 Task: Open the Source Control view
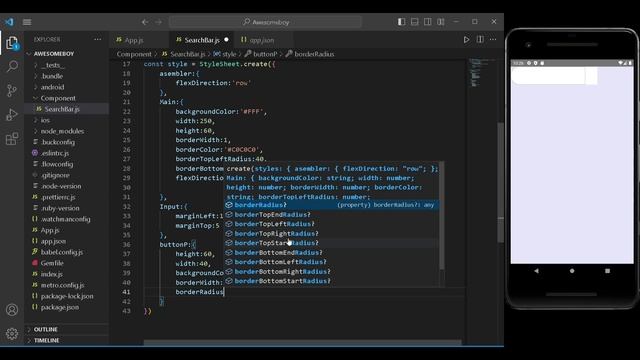coord(12,90)
